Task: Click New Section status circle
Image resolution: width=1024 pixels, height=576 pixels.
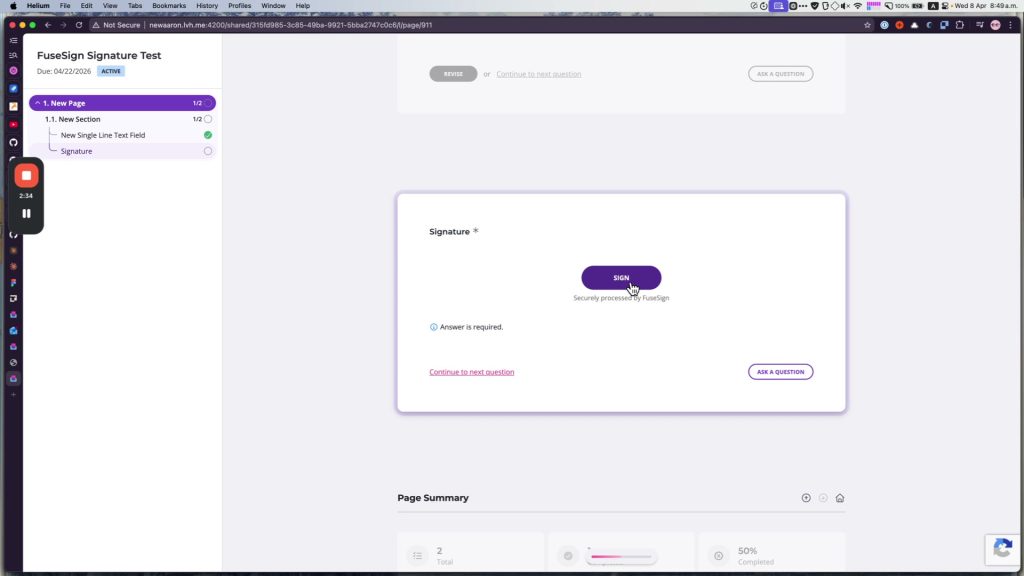Action: pos(208,119)
